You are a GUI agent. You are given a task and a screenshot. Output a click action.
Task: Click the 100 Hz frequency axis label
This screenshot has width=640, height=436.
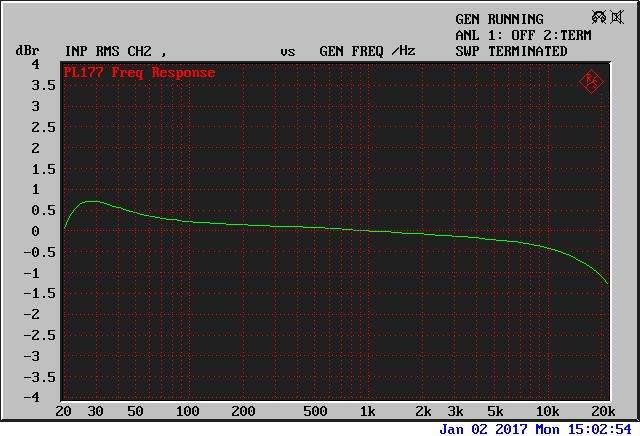click(x=188, y=412)
